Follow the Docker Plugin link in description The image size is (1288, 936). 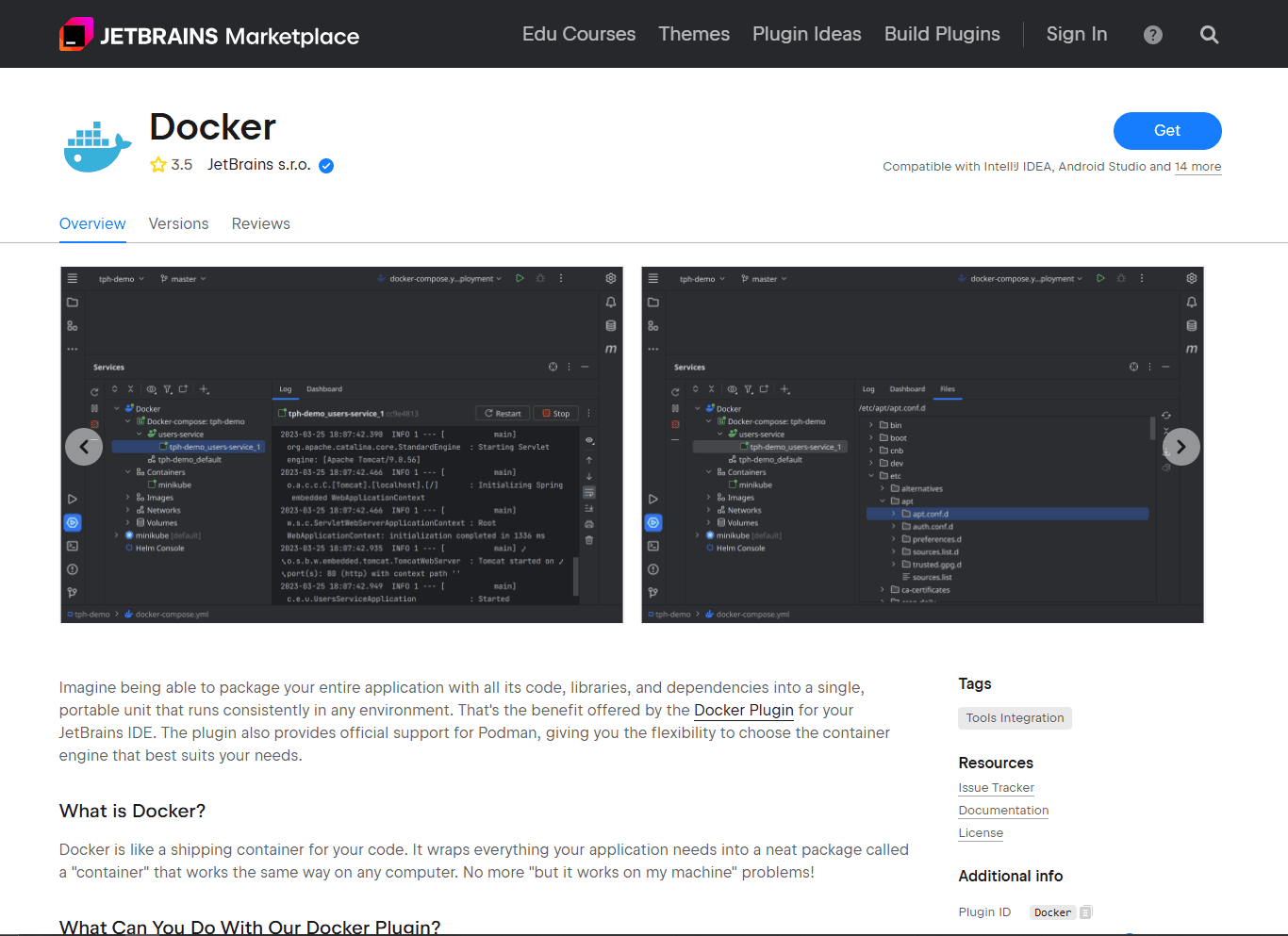pyautogui.click(x=744, y=711)
